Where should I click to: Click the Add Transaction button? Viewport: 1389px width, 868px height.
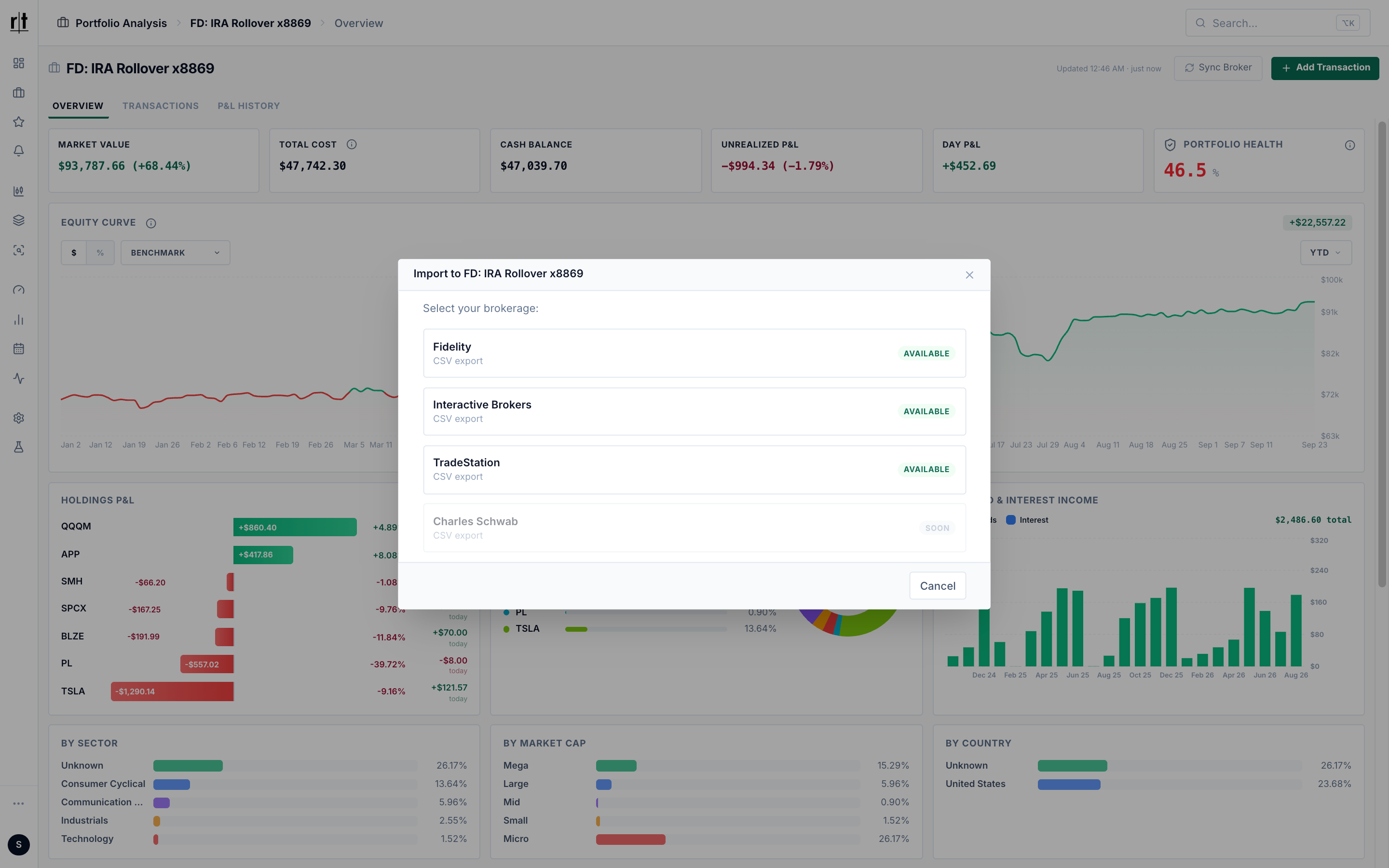point(1325,68)
